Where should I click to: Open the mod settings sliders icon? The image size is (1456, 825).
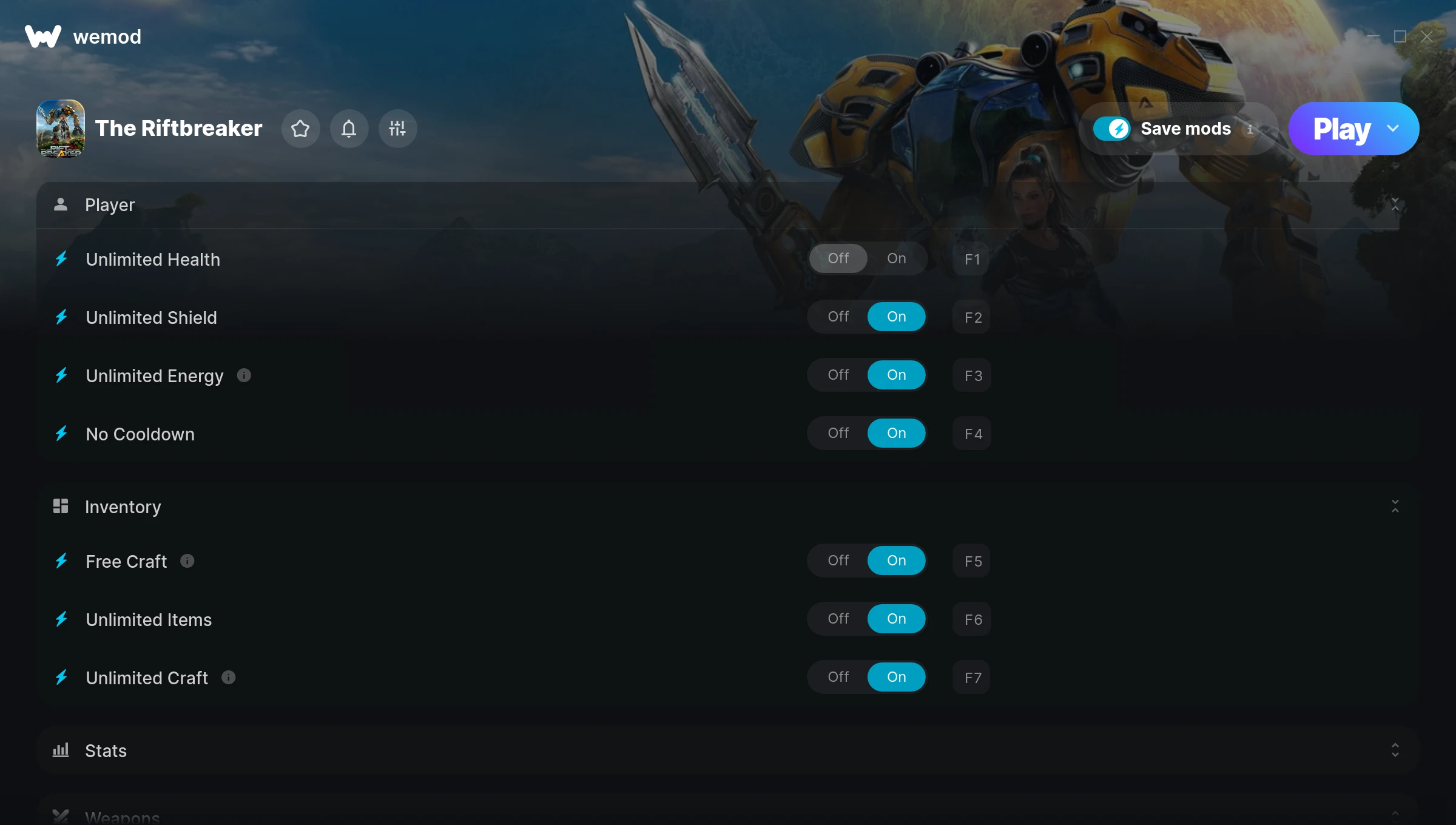pos(397,129)
